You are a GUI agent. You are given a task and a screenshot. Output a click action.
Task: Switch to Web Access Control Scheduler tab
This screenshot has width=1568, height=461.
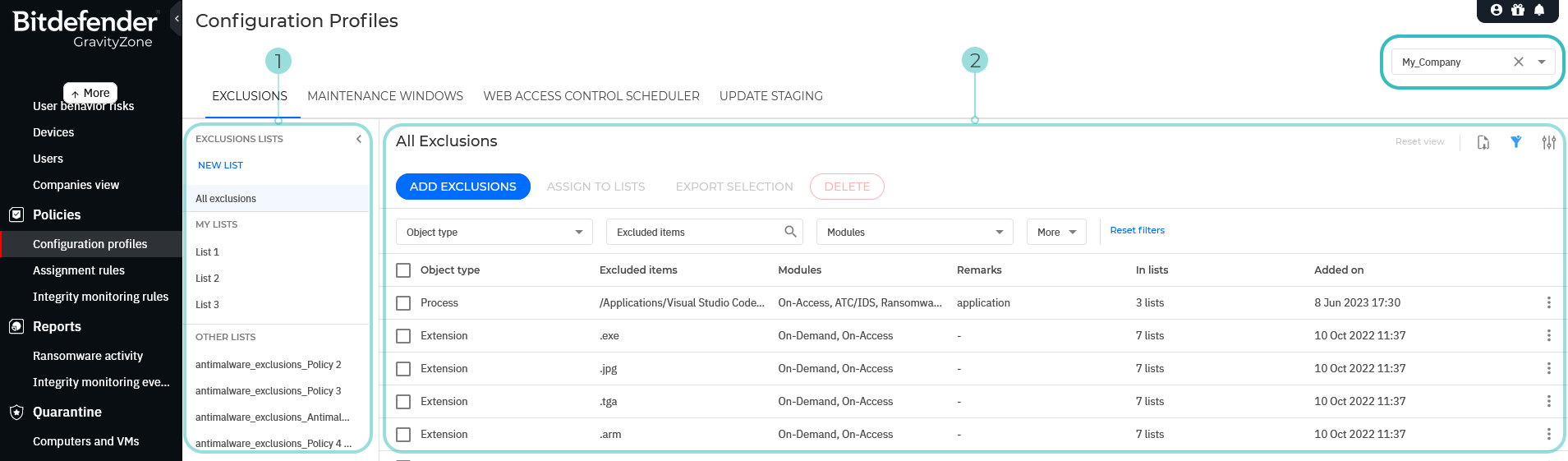click(x=591, y=96)
